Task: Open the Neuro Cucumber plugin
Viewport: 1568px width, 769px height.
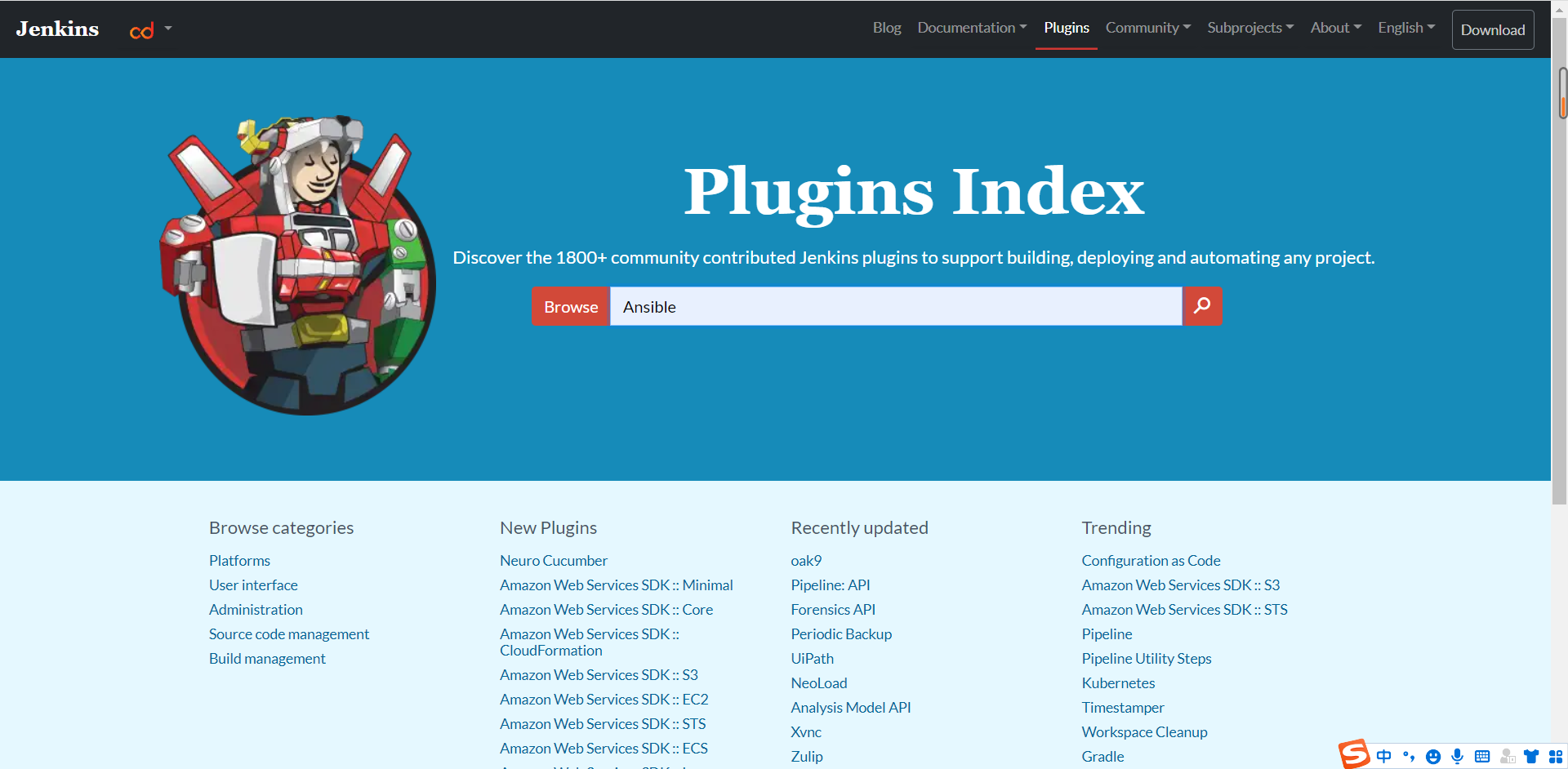Action: pos(554,561)
